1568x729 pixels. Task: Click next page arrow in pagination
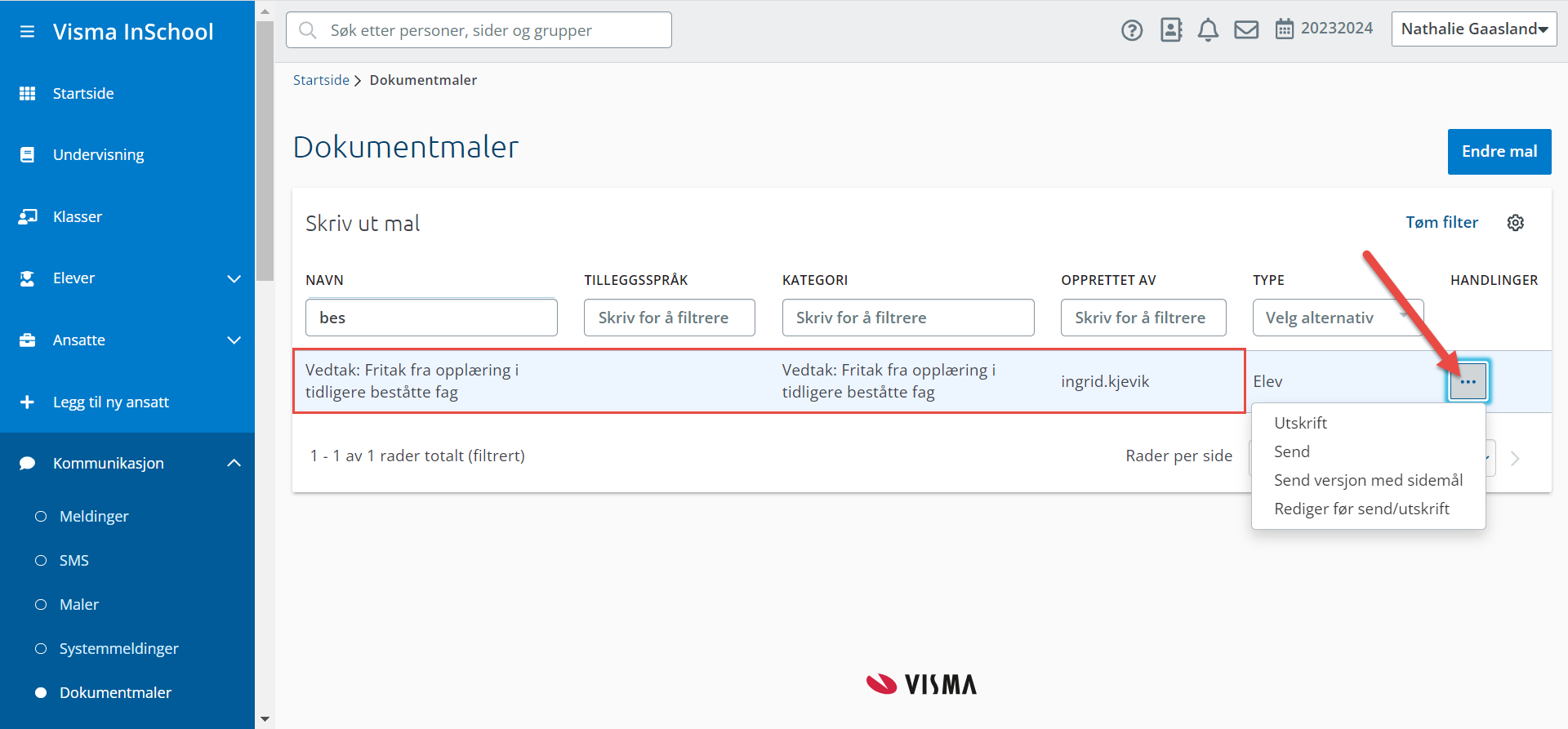pyautogui.click(x=1516, y=458)
